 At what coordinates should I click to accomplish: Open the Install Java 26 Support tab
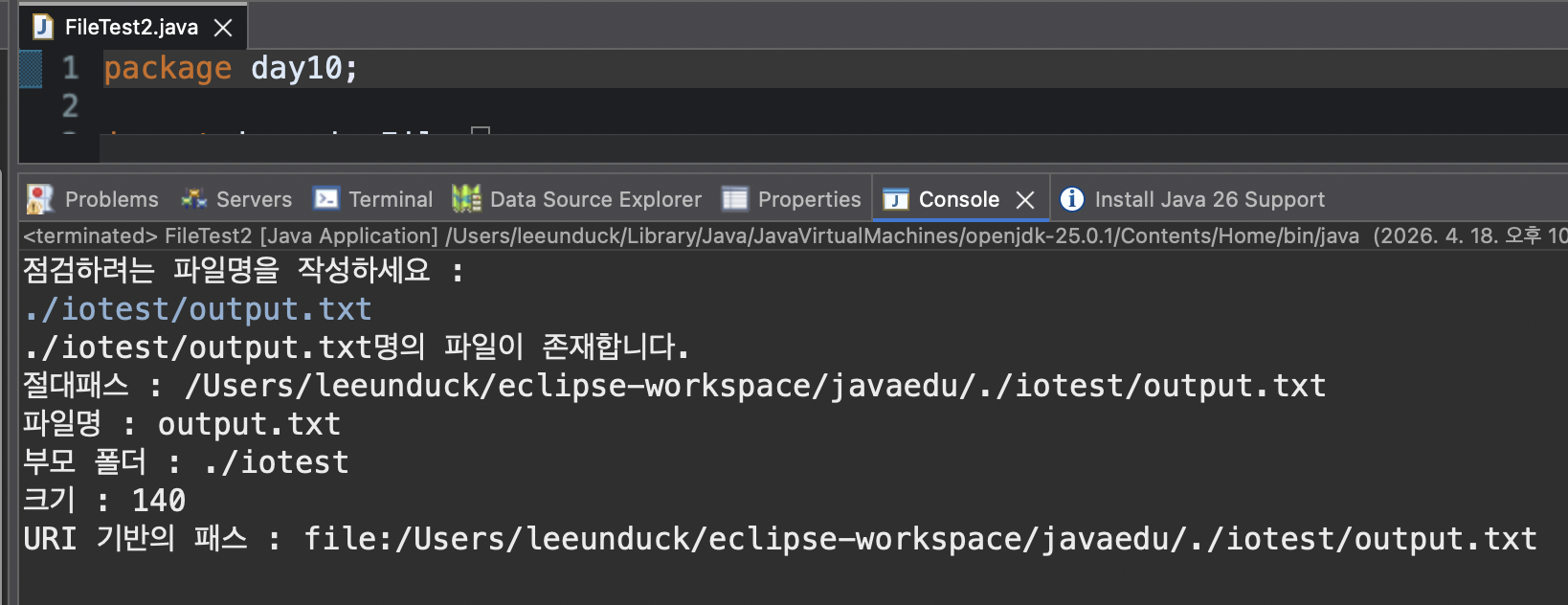[x=1193, y=199]
